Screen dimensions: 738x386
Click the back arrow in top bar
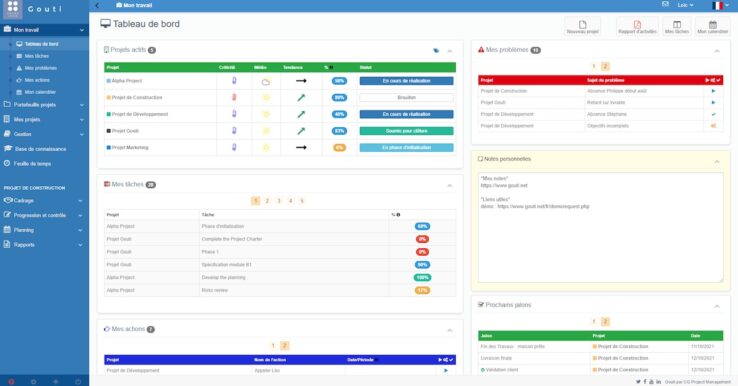click(97, 6)
